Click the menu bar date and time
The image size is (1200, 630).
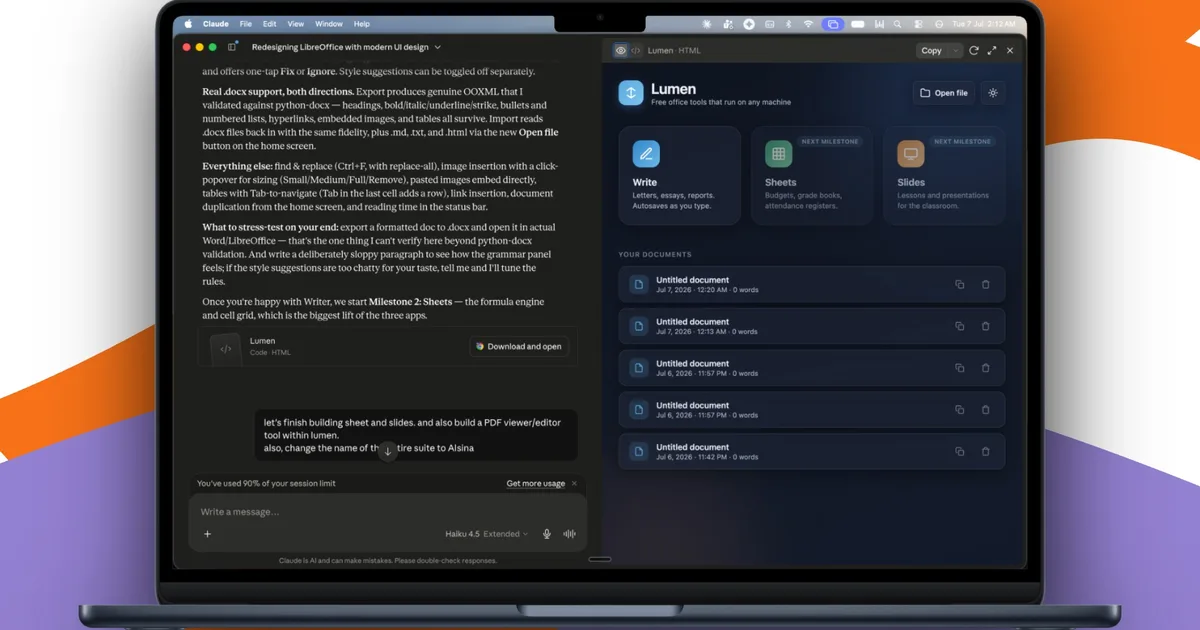[x=984, y=23]
